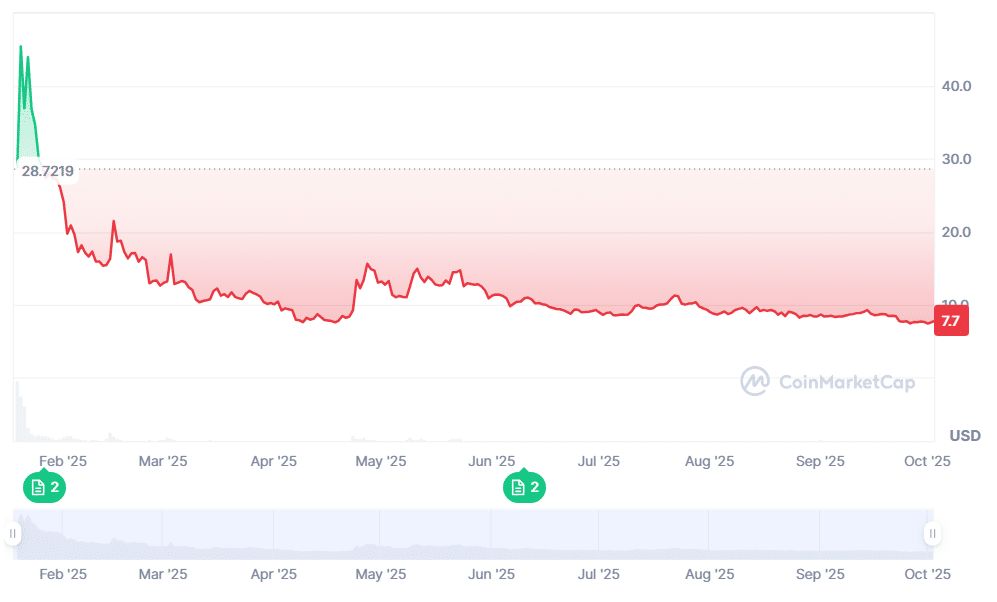Click the 28.7219 baseline price label
The height and width of the screenshot is (602, 997).
pyautogui.click(x=47, y=170)
